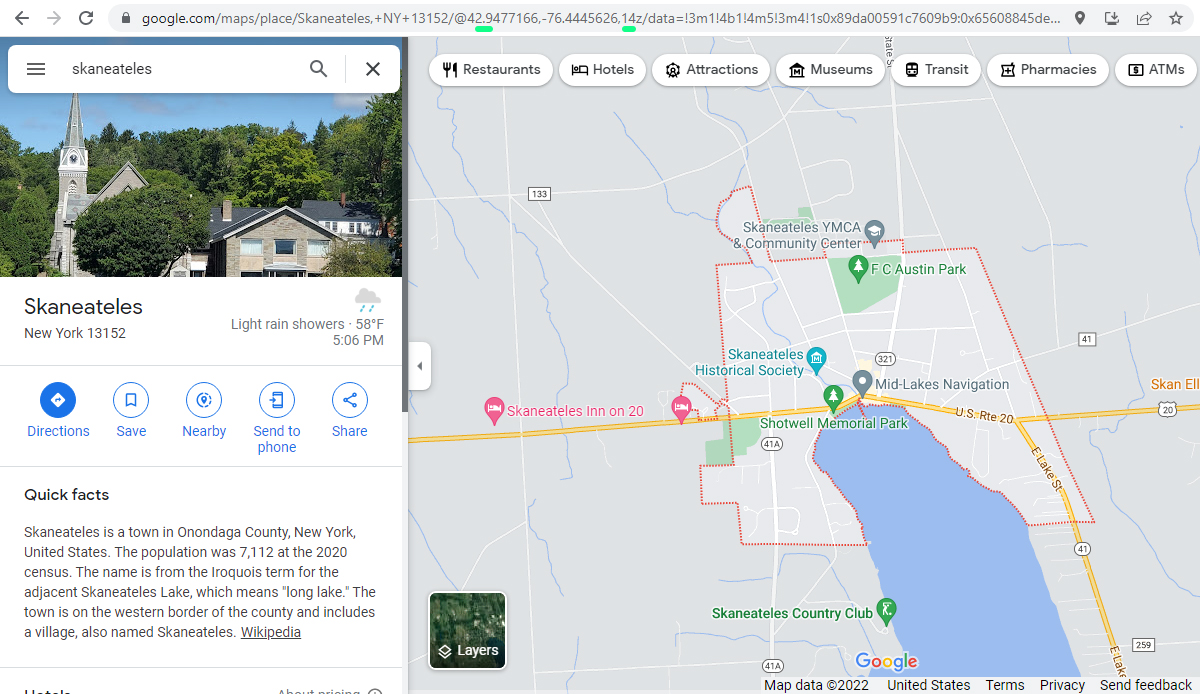Filter map by Hotels
The height and width of the screenshot is (694, 1200).
[x=603, y=70]
